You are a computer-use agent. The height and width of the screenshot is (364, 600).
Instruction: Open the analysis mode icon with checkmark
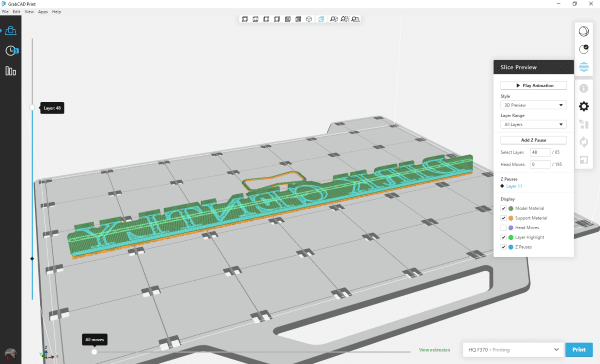point(584,49)
